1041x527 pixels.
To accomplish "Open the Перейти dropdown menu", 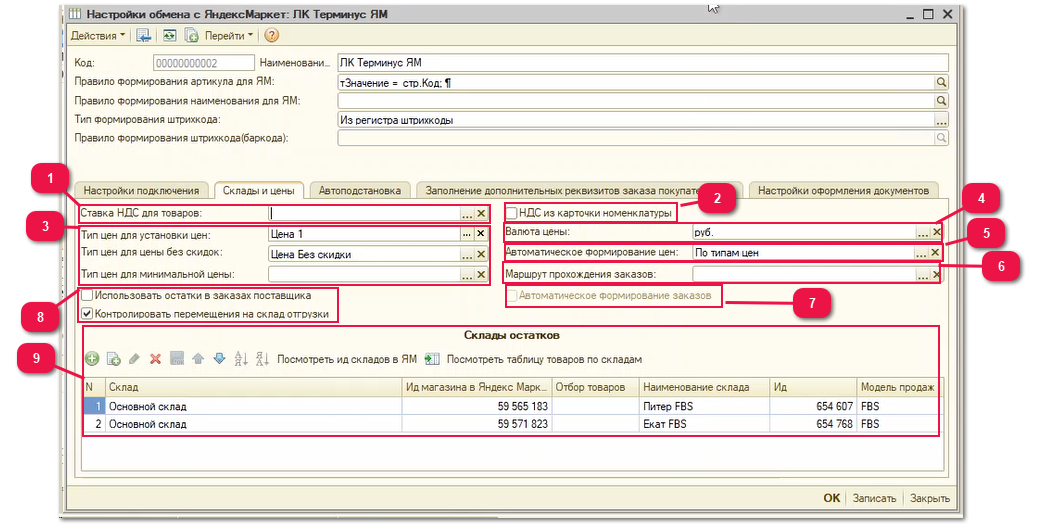I will [x=228, y=36].
